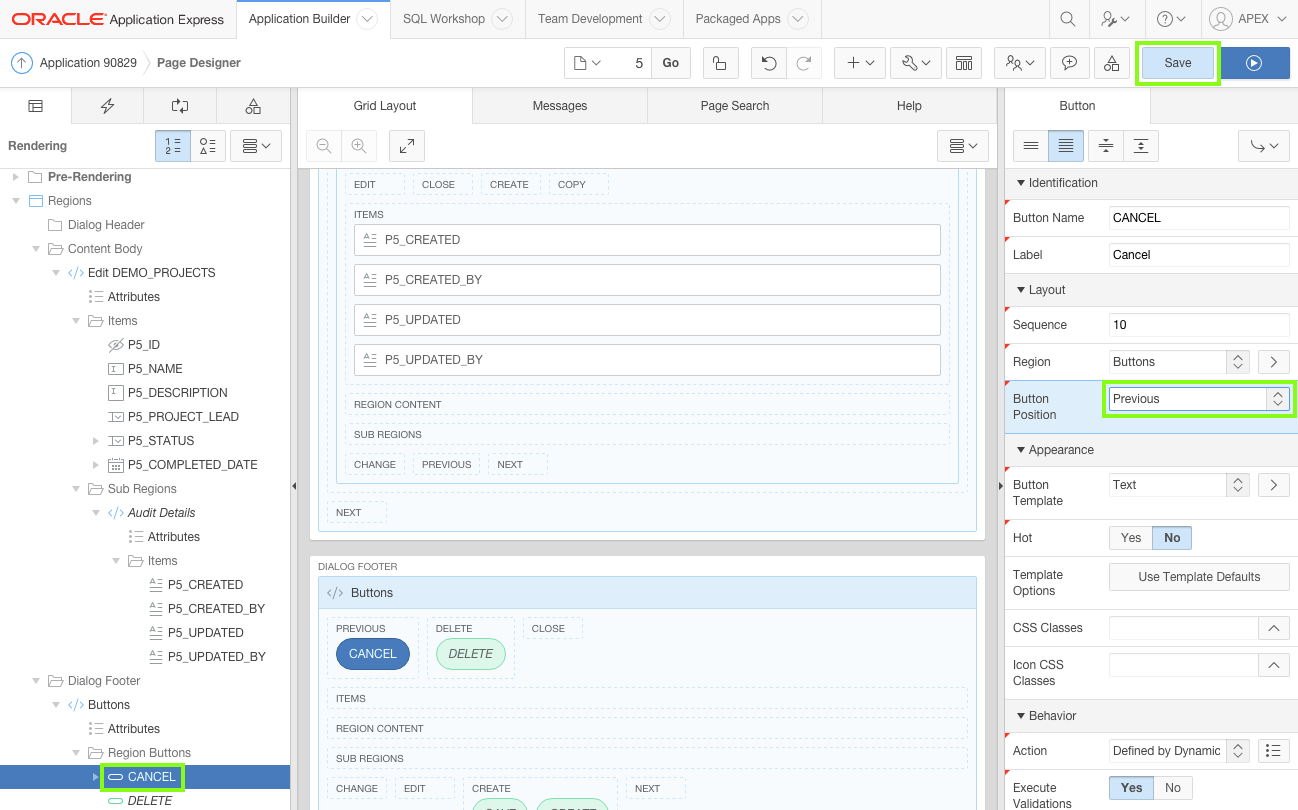Screen dimensions: 1298x810
Task: Click the Save button
Action: click(1177, 62)
